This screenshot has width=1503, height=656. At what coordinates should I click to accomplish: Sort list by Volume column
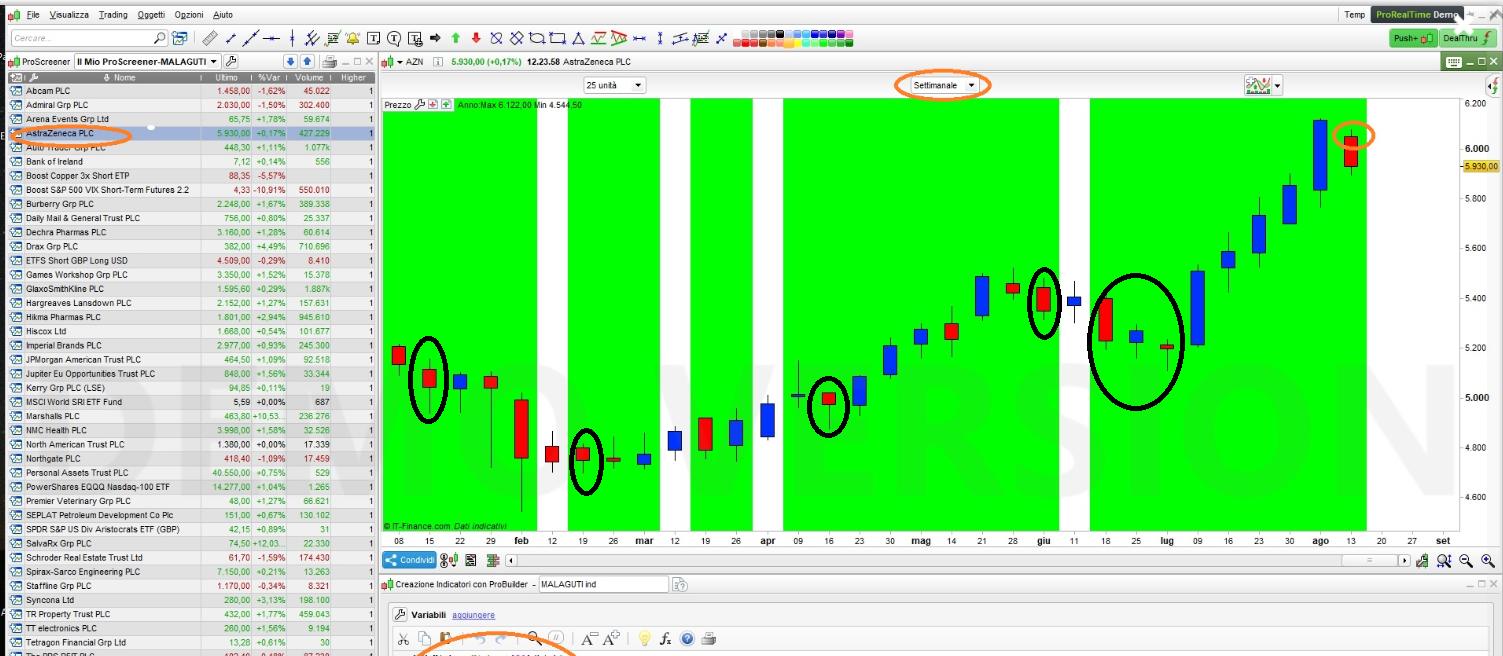pos(309,77)
